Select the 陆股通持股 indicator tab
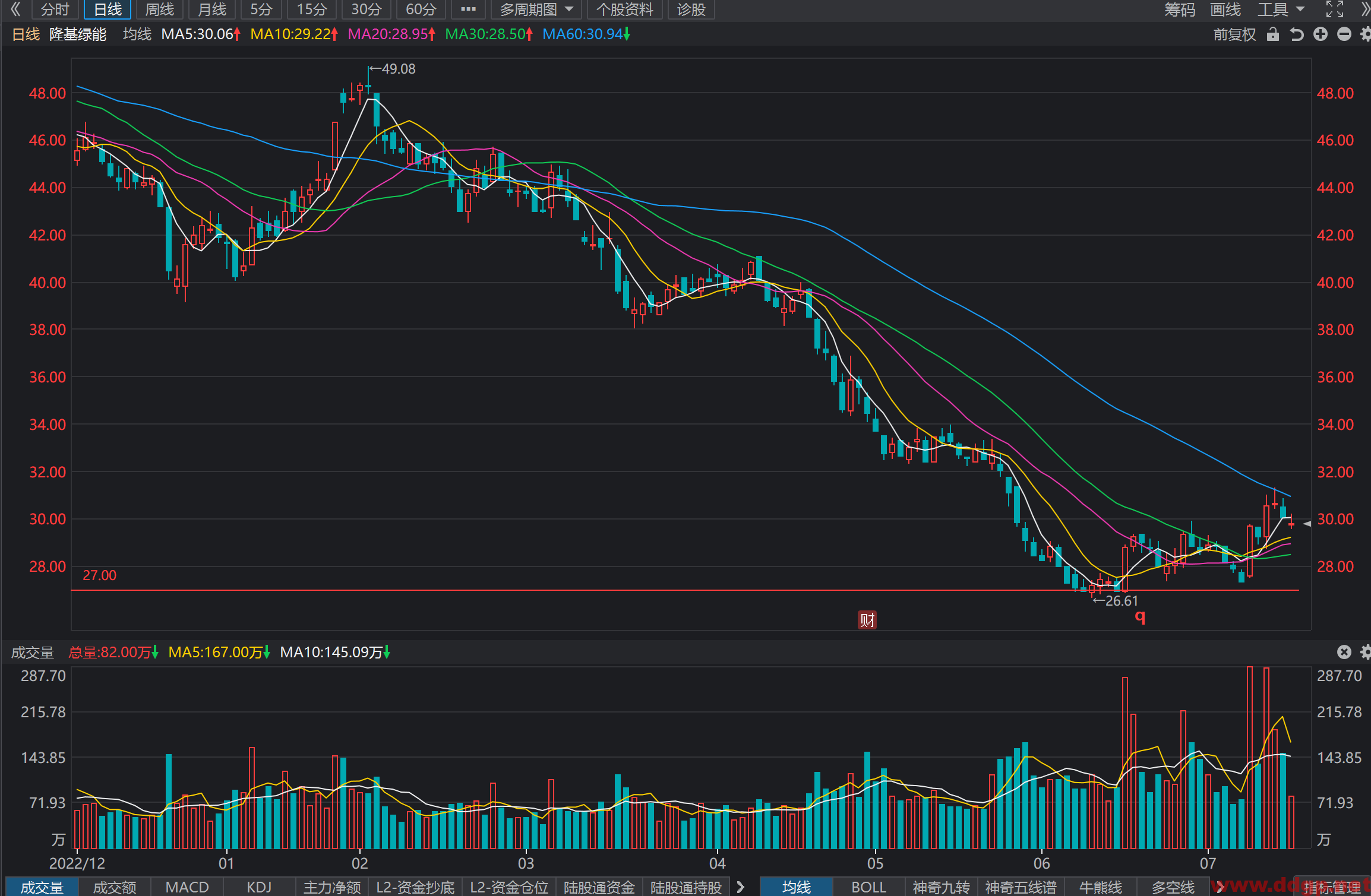This screenshot has width=1371, height=896. (686, 887)
